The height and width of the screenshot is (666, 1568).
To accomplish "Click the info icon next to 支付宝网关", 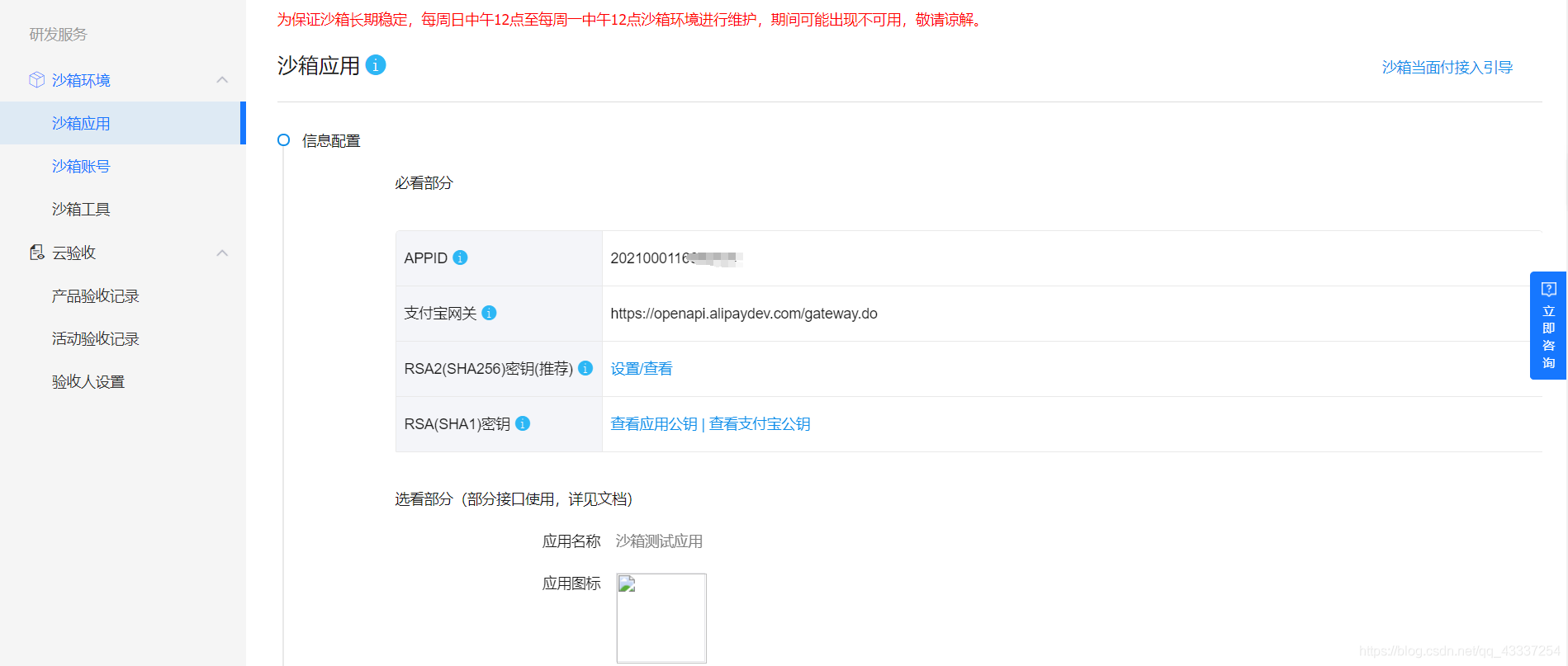I will pos(489,313).
